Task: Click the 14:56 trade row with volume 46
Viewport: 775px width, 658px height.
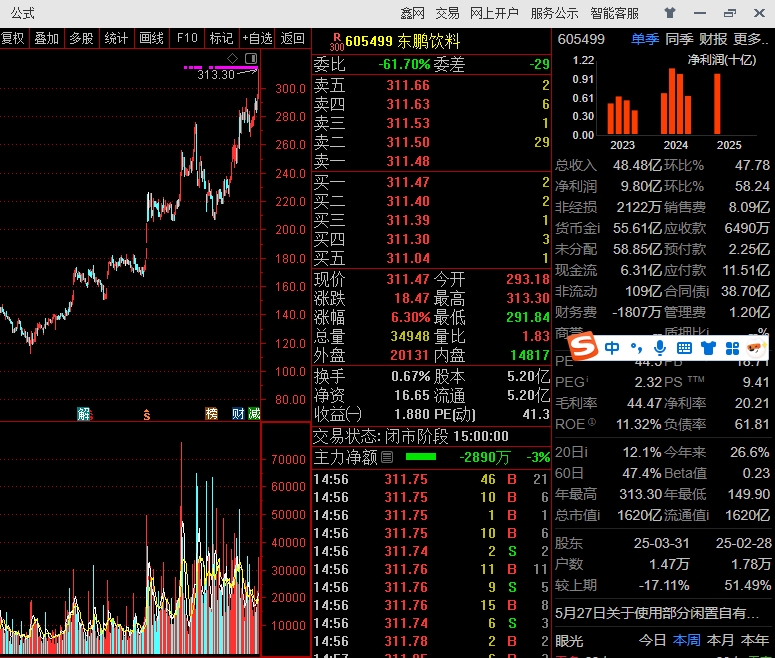Action: point(431,479)
